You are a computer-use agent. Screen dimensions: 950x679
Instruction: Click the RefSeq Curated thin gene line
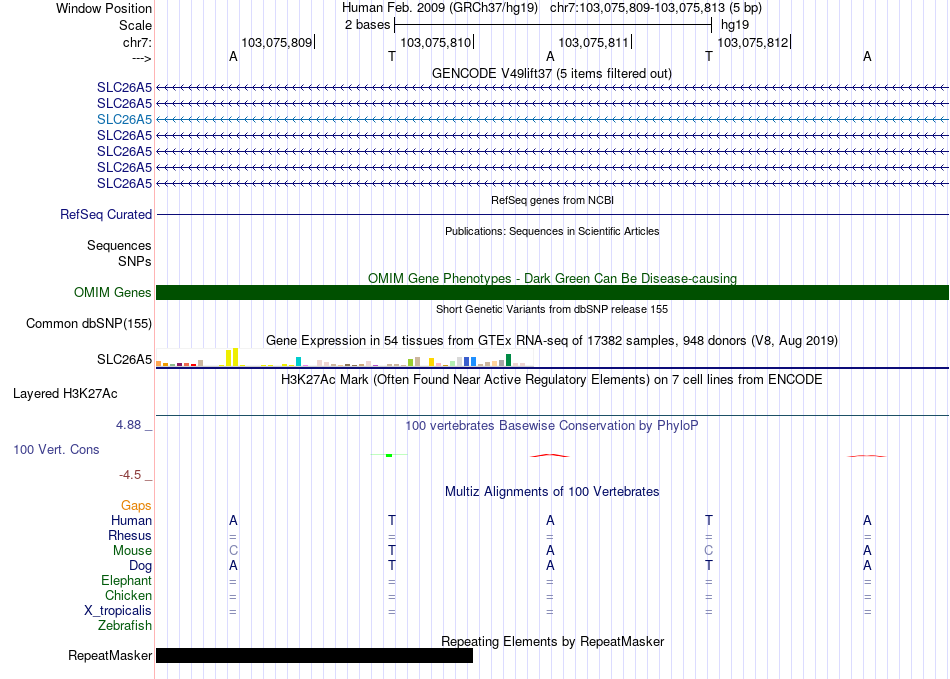click(x=552, y=214)
